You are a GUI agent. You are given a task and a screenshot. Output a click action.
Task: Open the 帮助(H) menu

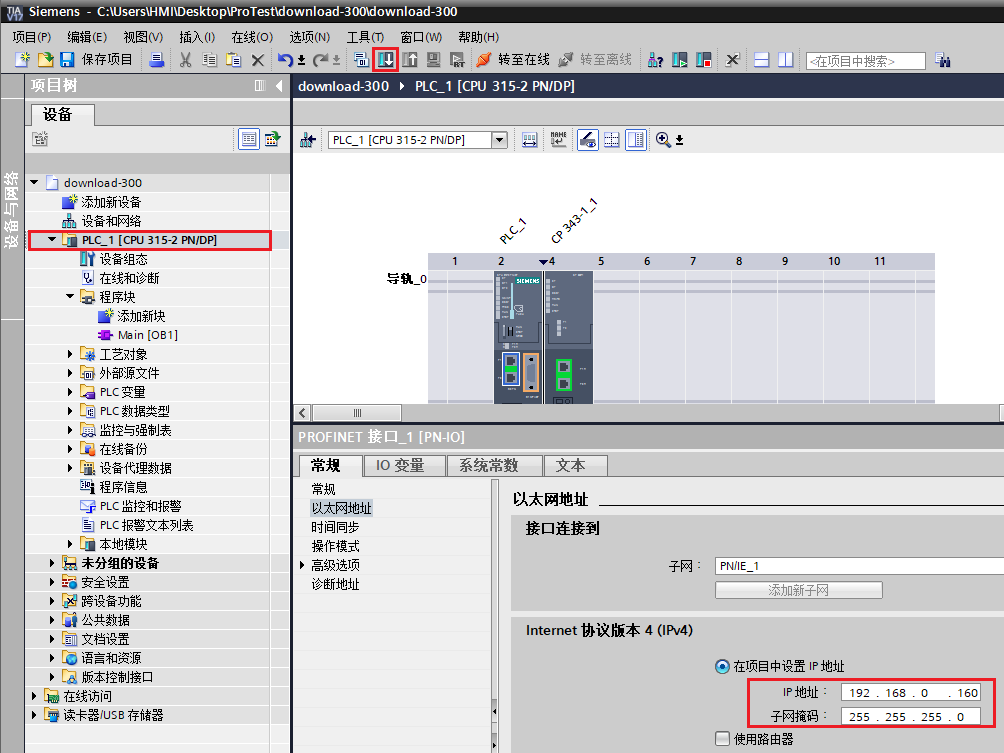pyautogui.click(x=478, y=37)
